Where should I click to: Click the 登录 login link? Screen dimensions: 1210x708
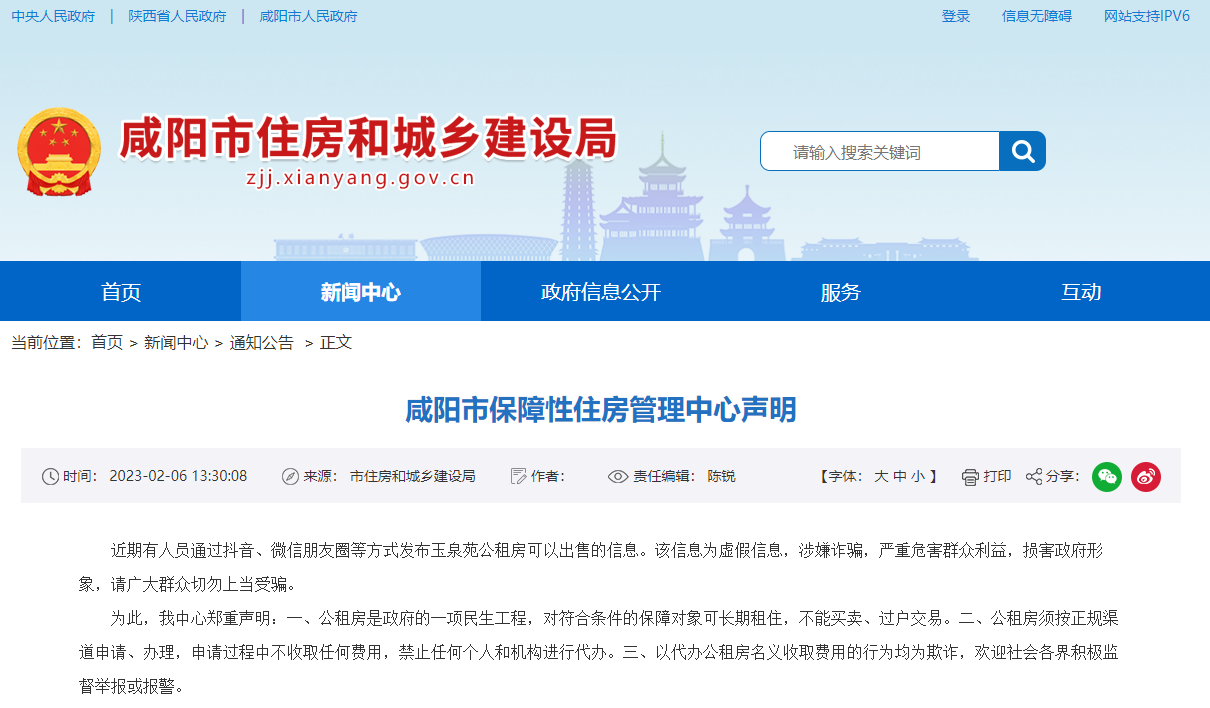(x=956, y=16)
